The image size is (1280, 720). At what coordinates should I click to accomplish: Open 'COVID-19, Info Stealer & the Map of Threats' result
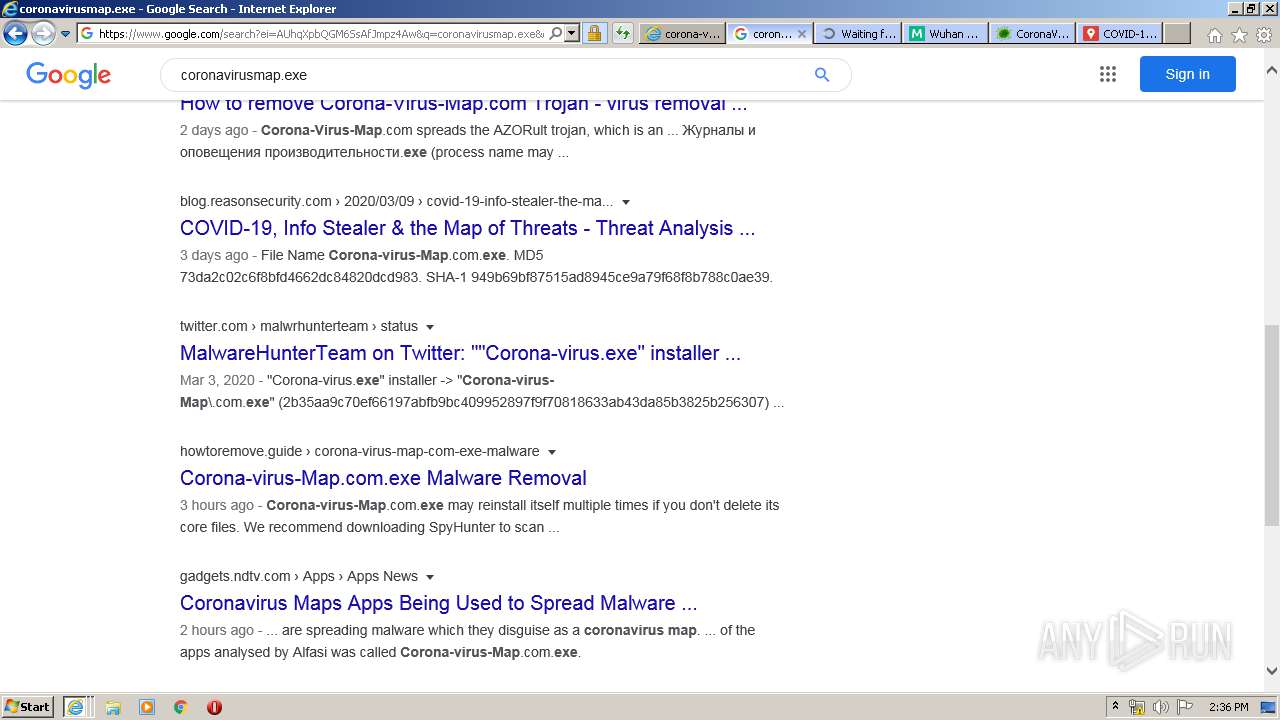467,228
